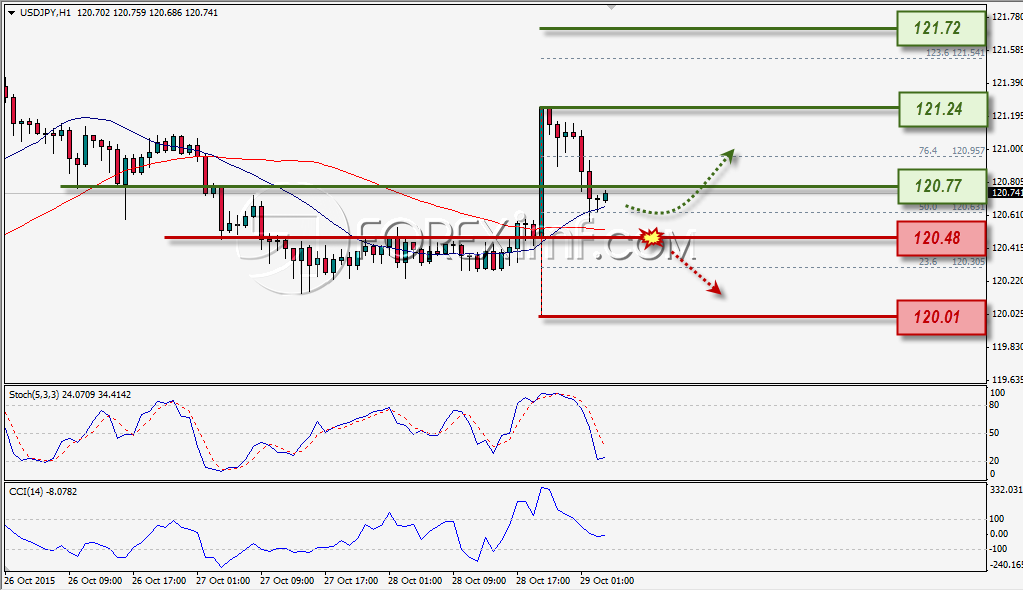Click the CCI(14) -8.0782 indicator label
This screenshot has width=1023, height=591.
(x=43, y=491)
